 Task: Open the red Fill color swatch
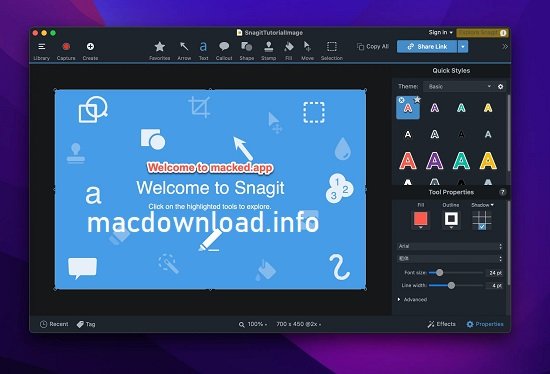pyautogui.click(x=421, y=219)
